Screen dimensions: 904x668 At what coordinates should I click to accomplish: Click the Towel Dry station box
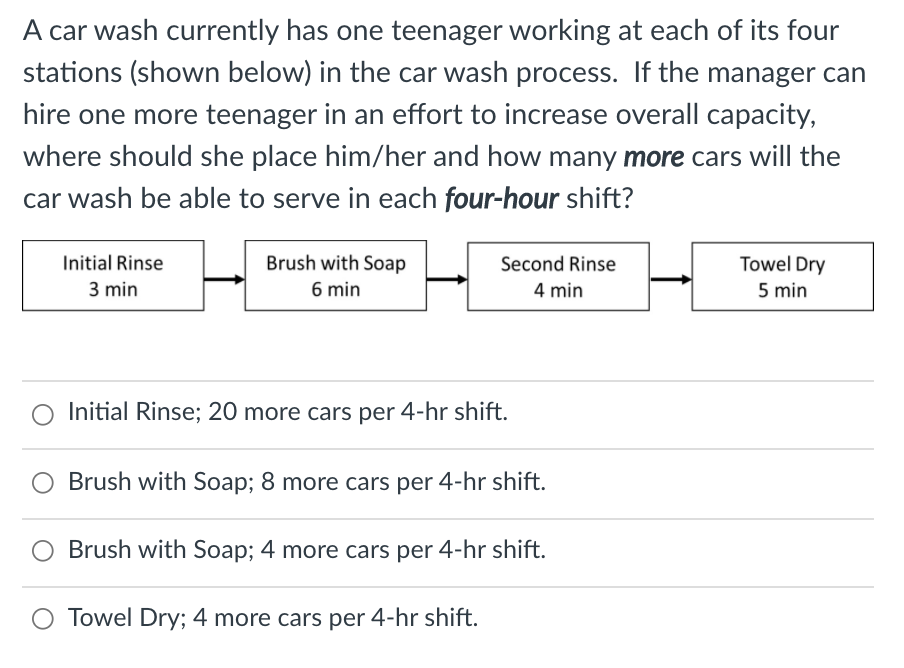(x=781, y=277)
